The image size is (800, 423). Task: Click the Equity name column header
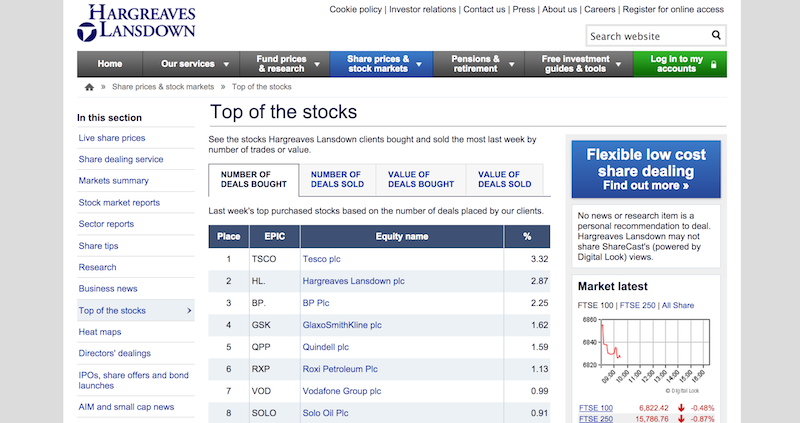coord(402,236)
